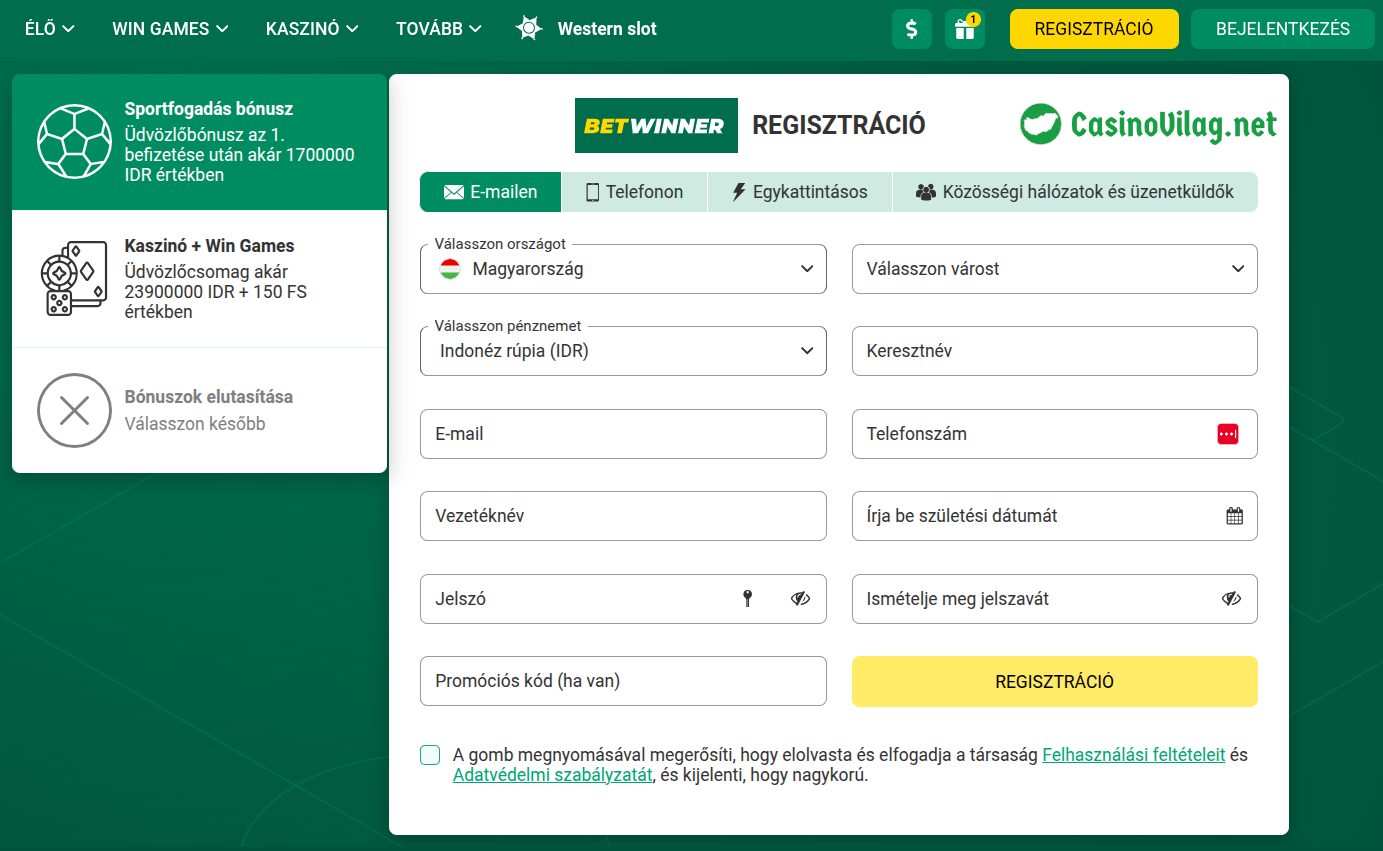Click the soccer ball sports bonus icon
Screen dimensions: 1383x851
(x=75, y=142)
